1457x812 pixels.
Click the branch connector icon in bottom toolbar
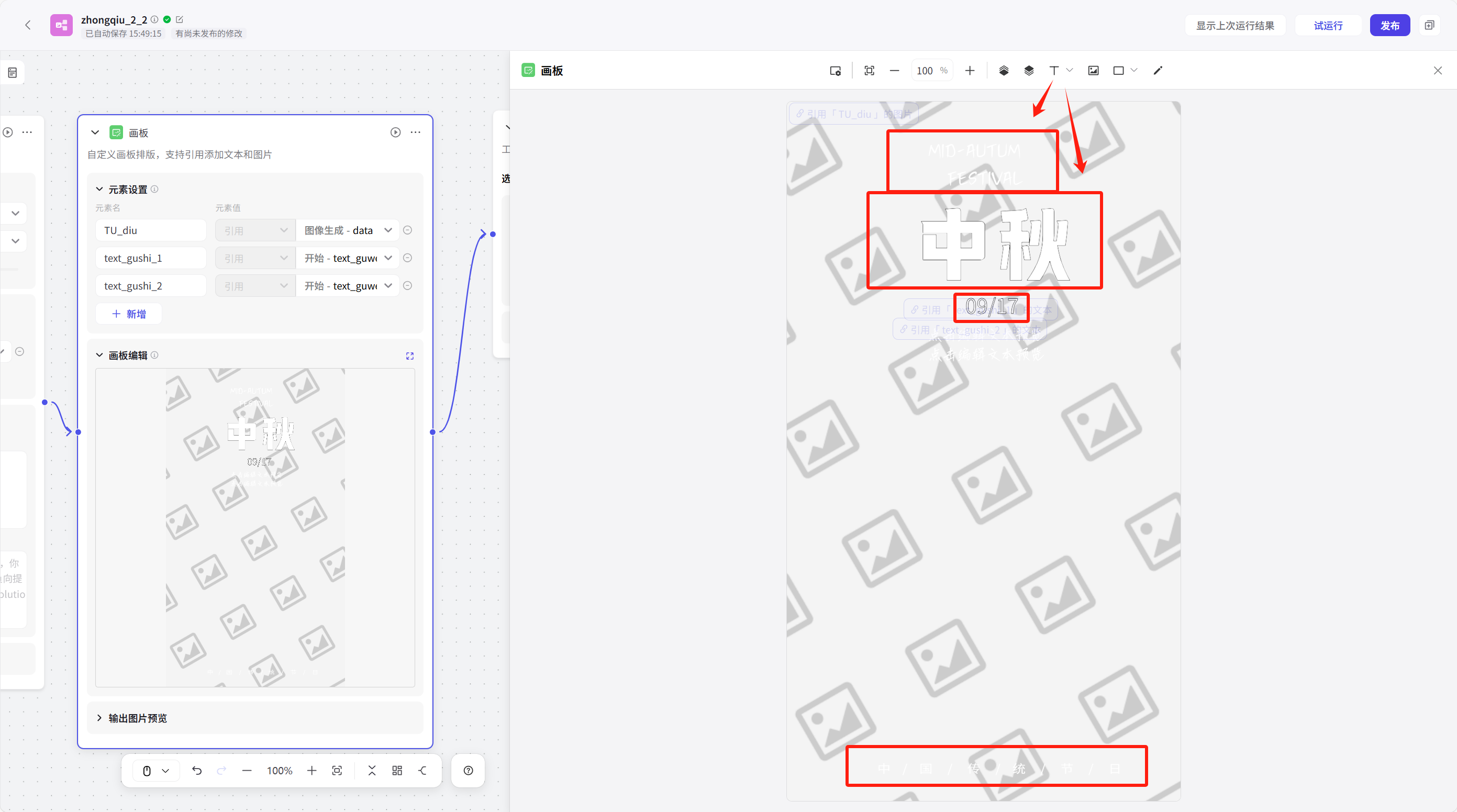coord(422,770)
